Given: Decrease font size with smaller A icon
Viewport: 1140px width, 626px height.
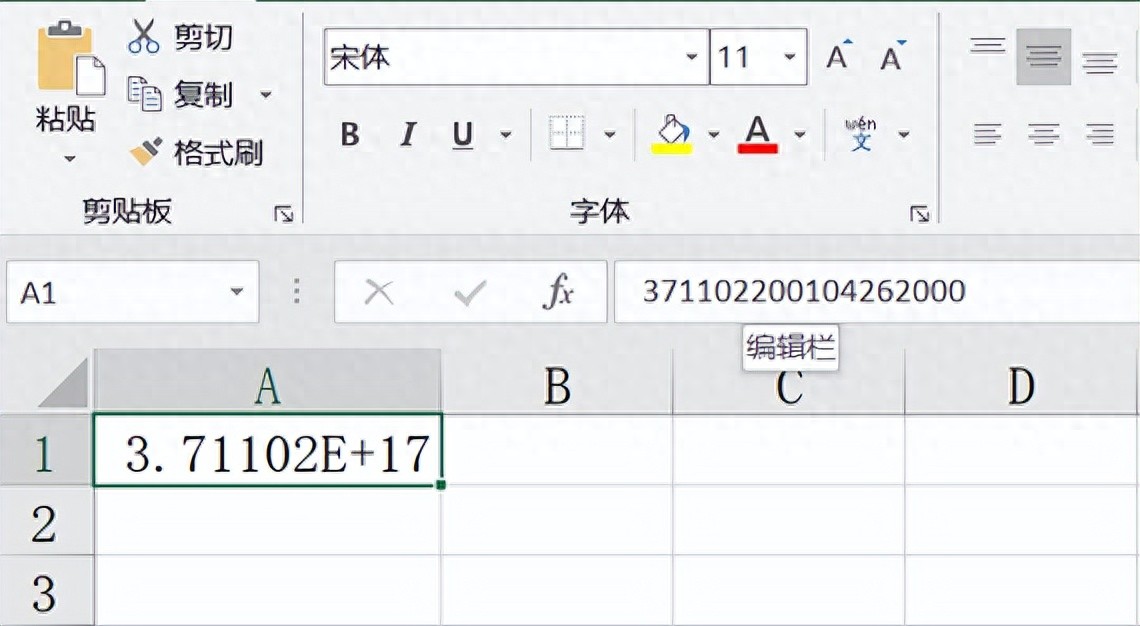Looking at the screenshot, I should [892, 57].
